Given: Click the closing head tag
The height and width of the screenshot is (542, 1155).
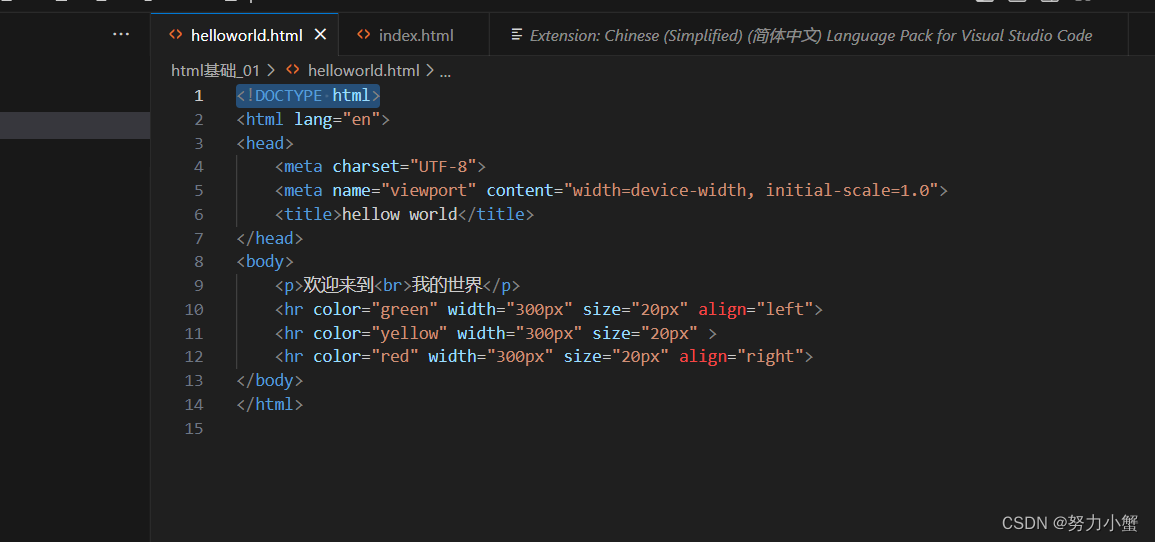Looking at the screenshot, I should (x=270, y=238).
